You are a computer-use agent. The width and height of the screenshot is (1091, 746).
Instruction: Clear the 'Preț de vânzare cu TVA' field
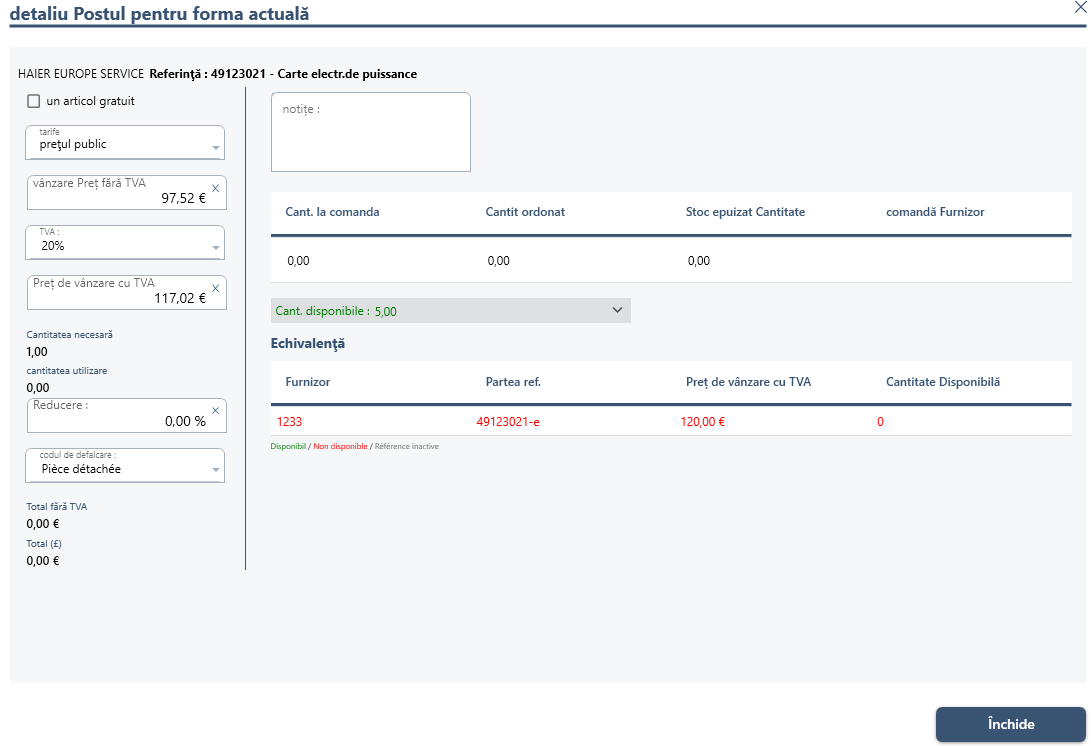pos(216,288)
